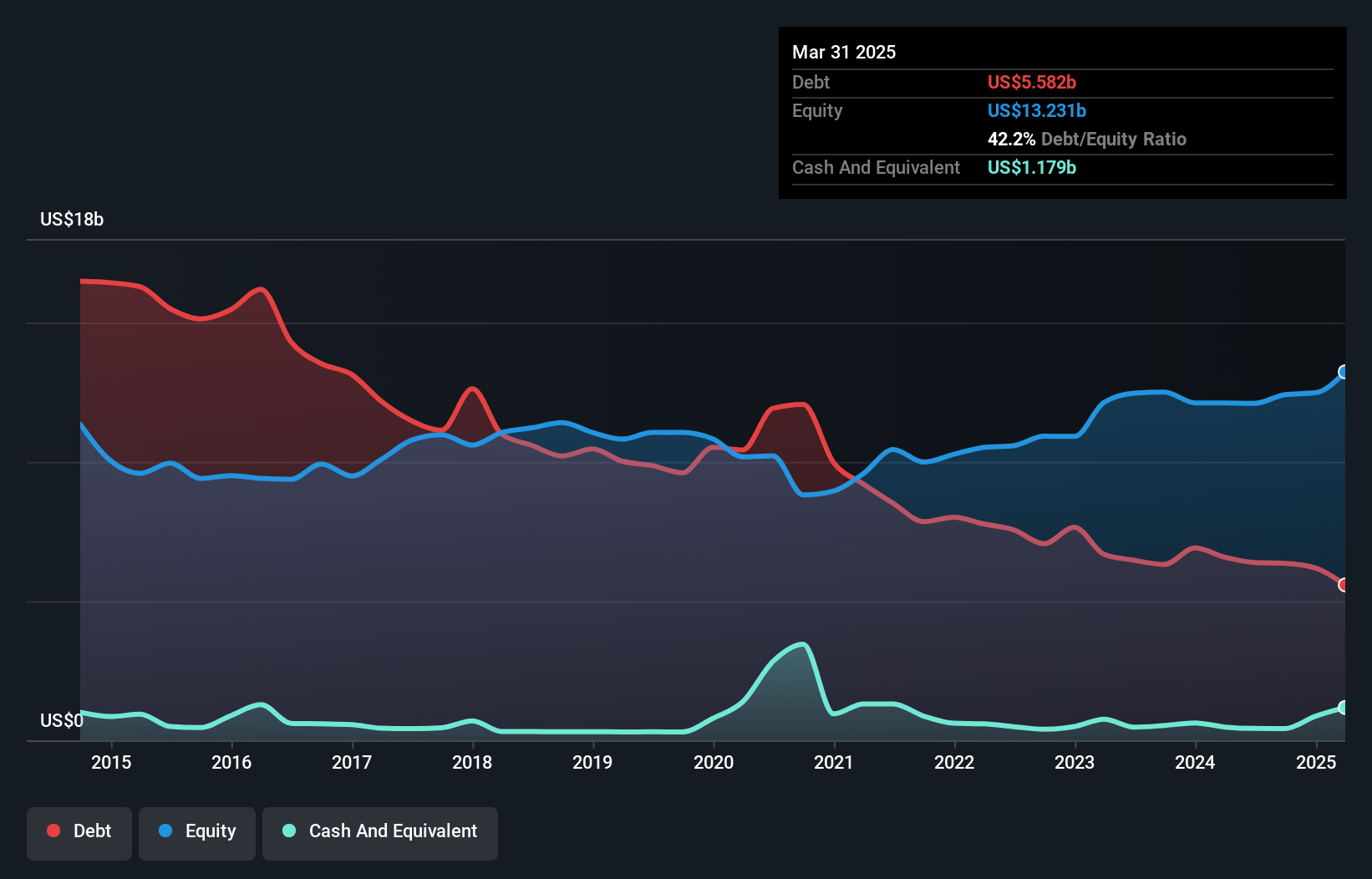This screenshot has height=879, width=1372.
Task: Click the 2019 x-axis label
Action: click(592, 762)
